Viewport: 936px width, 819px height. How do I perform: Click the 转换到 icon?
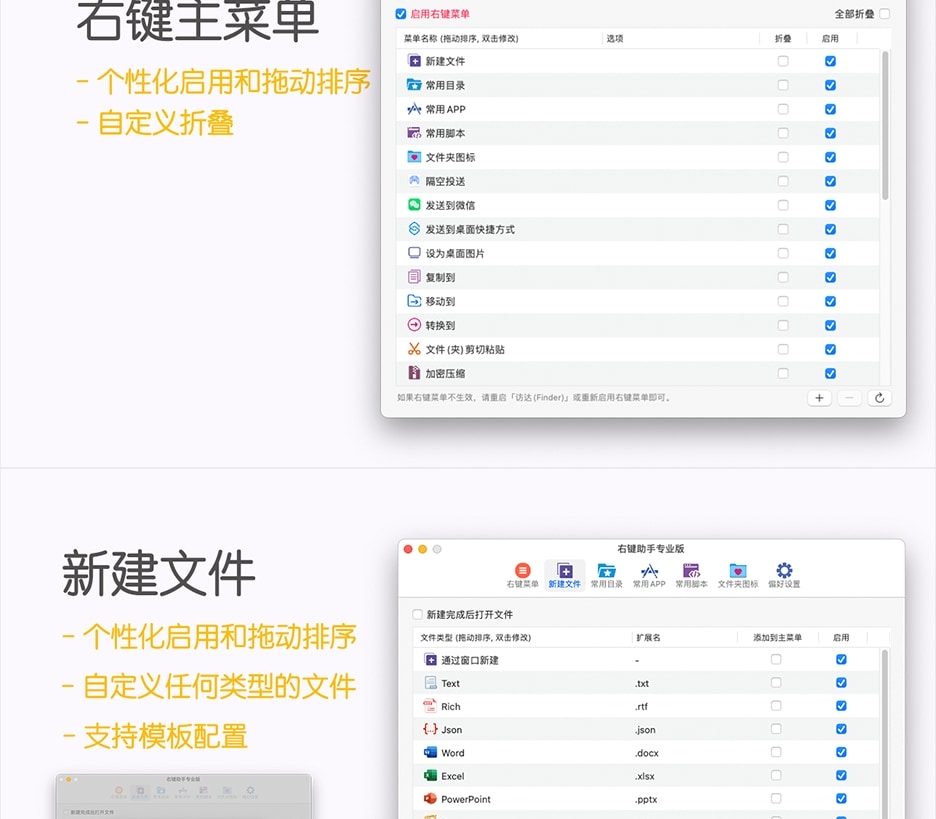tap(414, 325)
